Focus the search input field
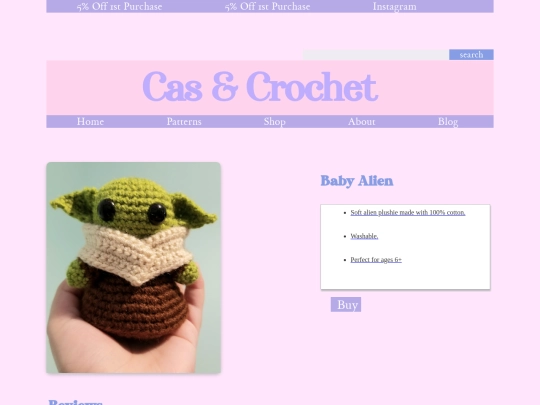The width and height of the screenshot is (540, 405). [x=376, y=55]
